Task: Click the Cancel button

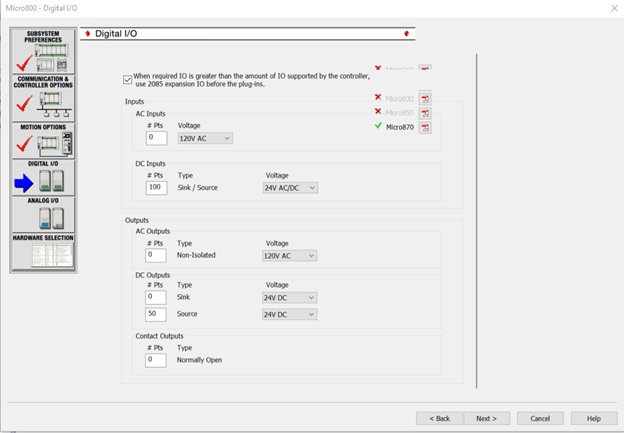Action: 540,418
